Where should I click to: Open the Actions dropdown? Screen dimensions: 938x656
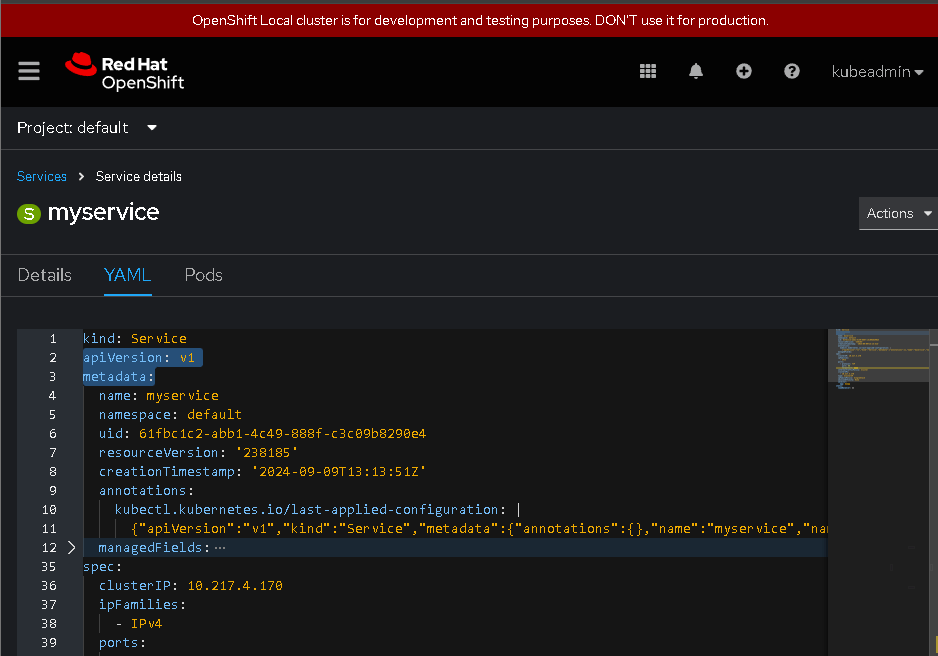(x=898, y=213)
